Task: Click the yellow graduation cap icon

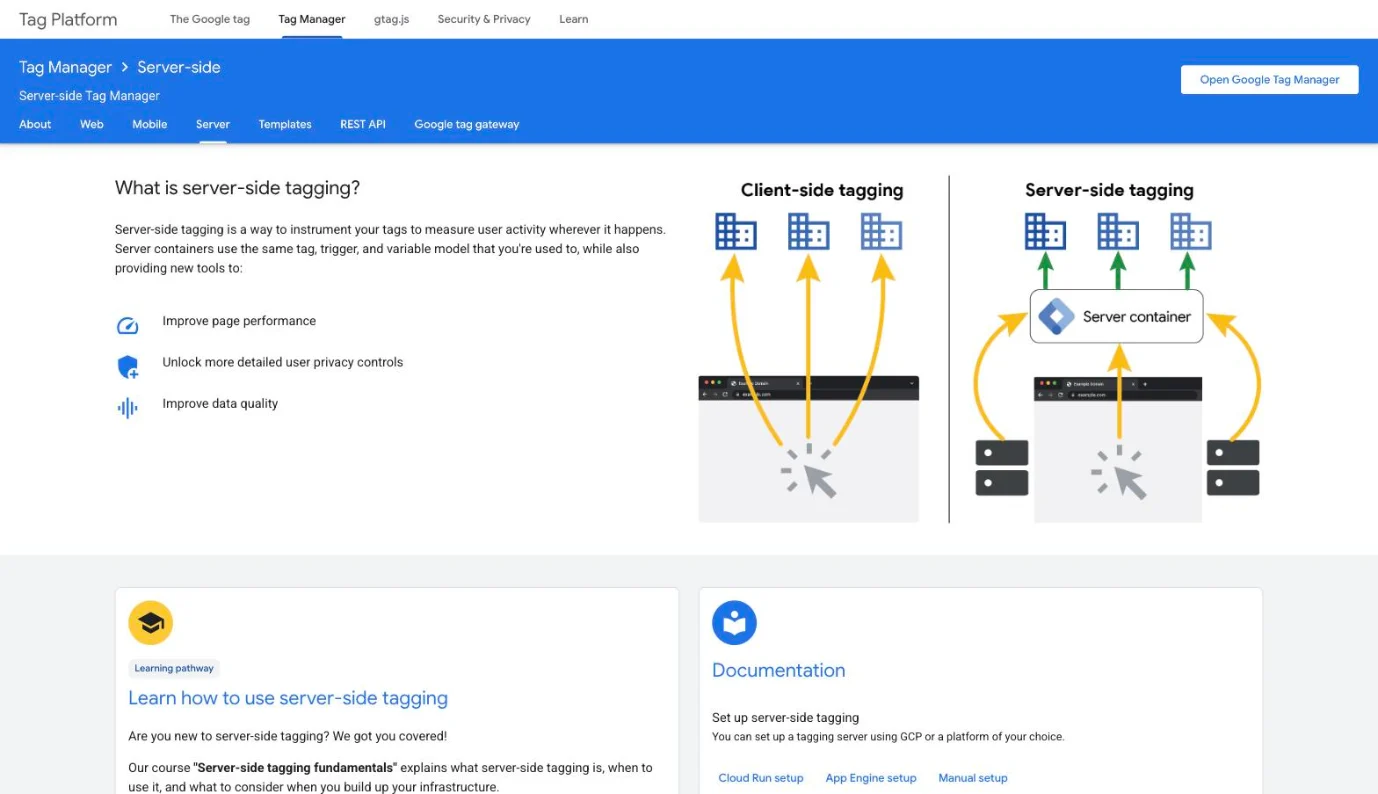Action: tap(151, 623)
